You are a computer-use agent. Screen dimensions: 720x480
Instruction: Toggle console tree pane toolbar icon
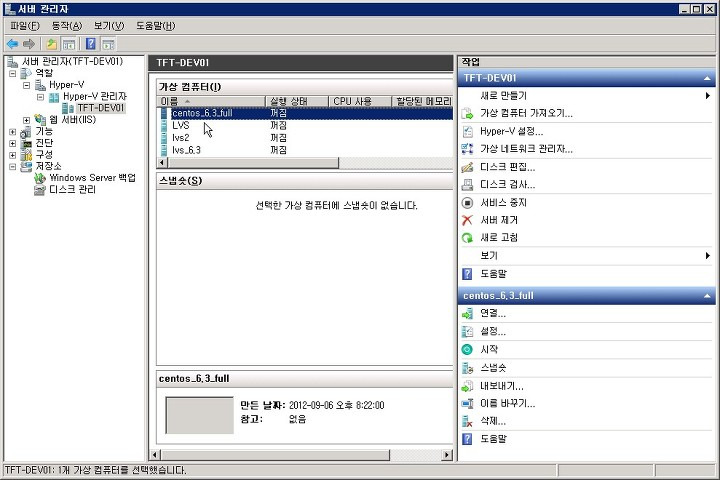click(x=69, y=44)
